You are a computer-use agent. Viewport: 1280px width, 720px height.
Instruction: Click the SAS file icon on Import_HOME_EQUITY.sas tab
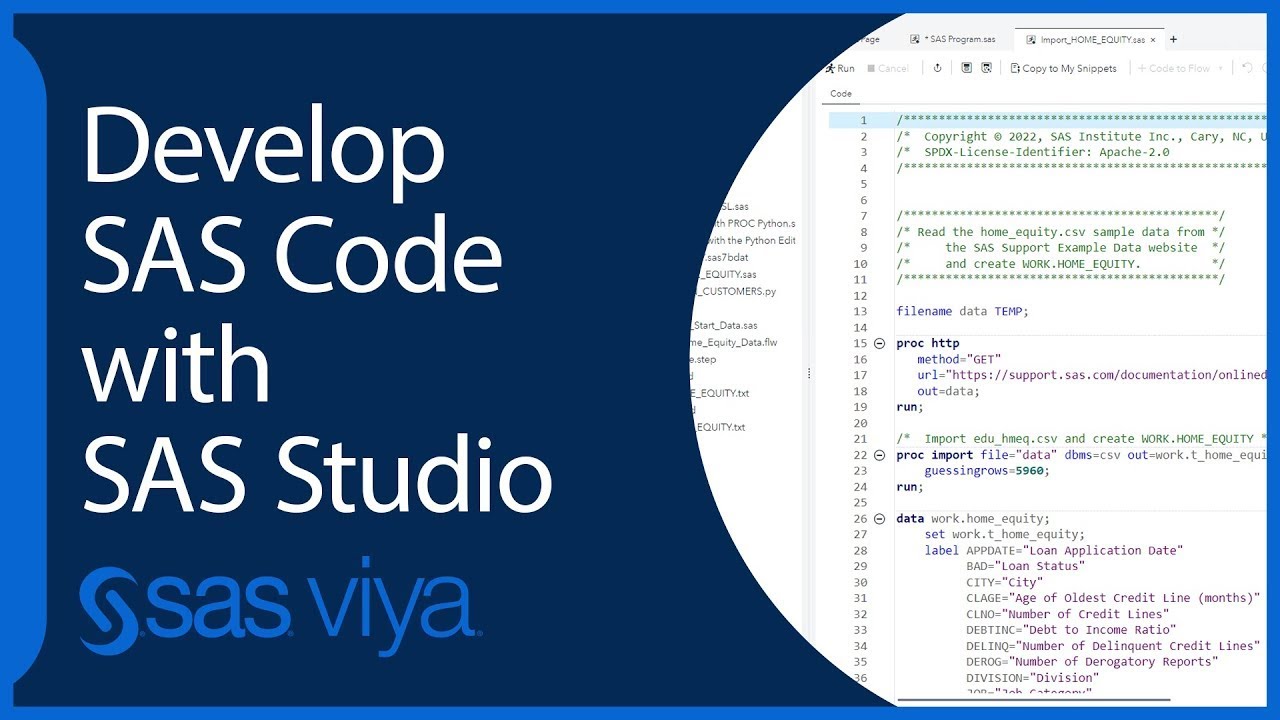click(x=1031, y=39)
